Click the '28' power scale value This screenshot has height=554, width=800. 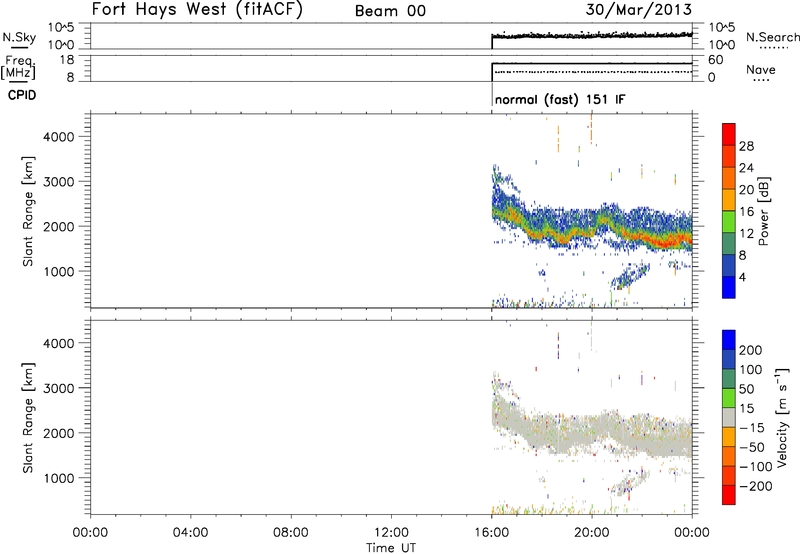[746, 146]
